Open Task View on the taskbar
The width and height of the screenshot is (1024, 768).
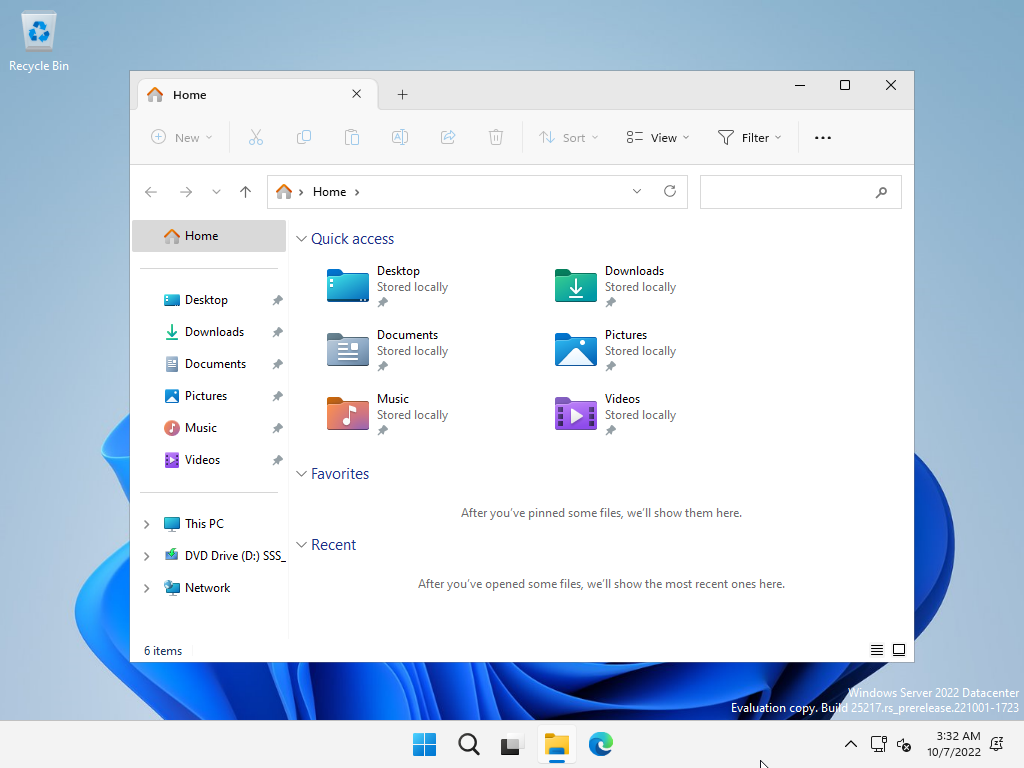click(x=512, y=744)
